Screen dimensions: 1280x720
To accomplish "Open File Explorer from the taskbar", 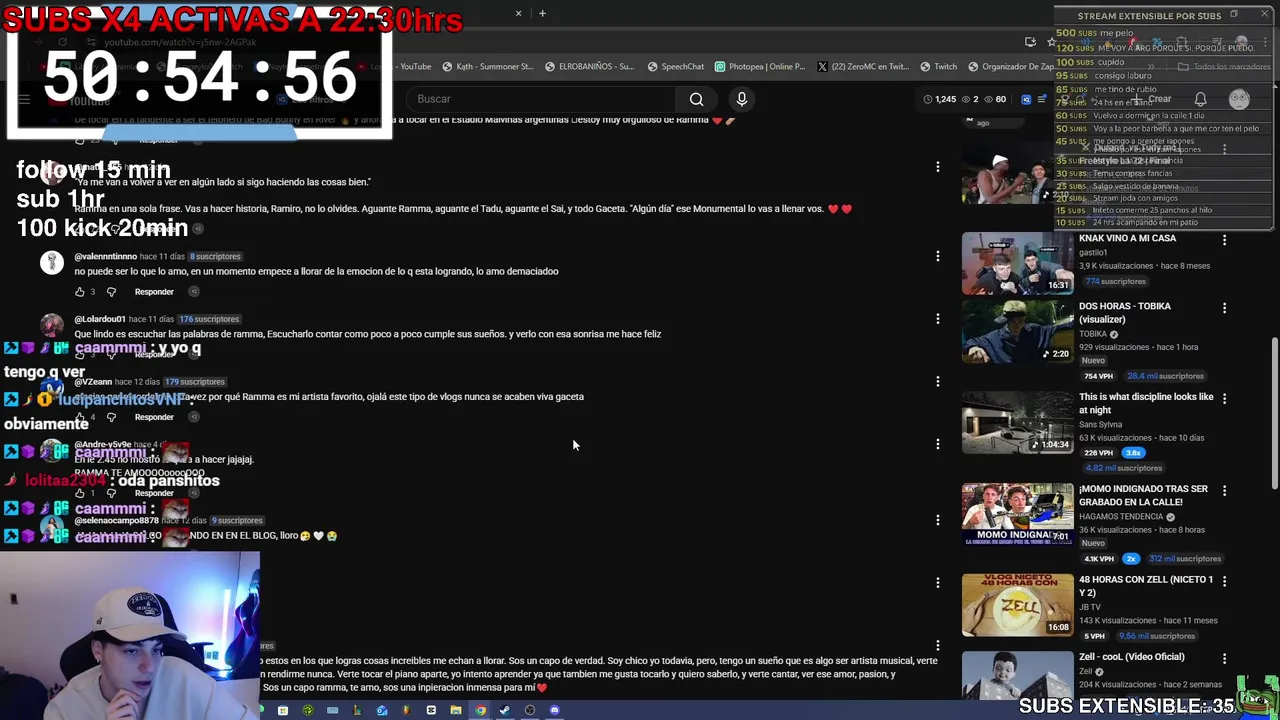I will tap(455, 711).
